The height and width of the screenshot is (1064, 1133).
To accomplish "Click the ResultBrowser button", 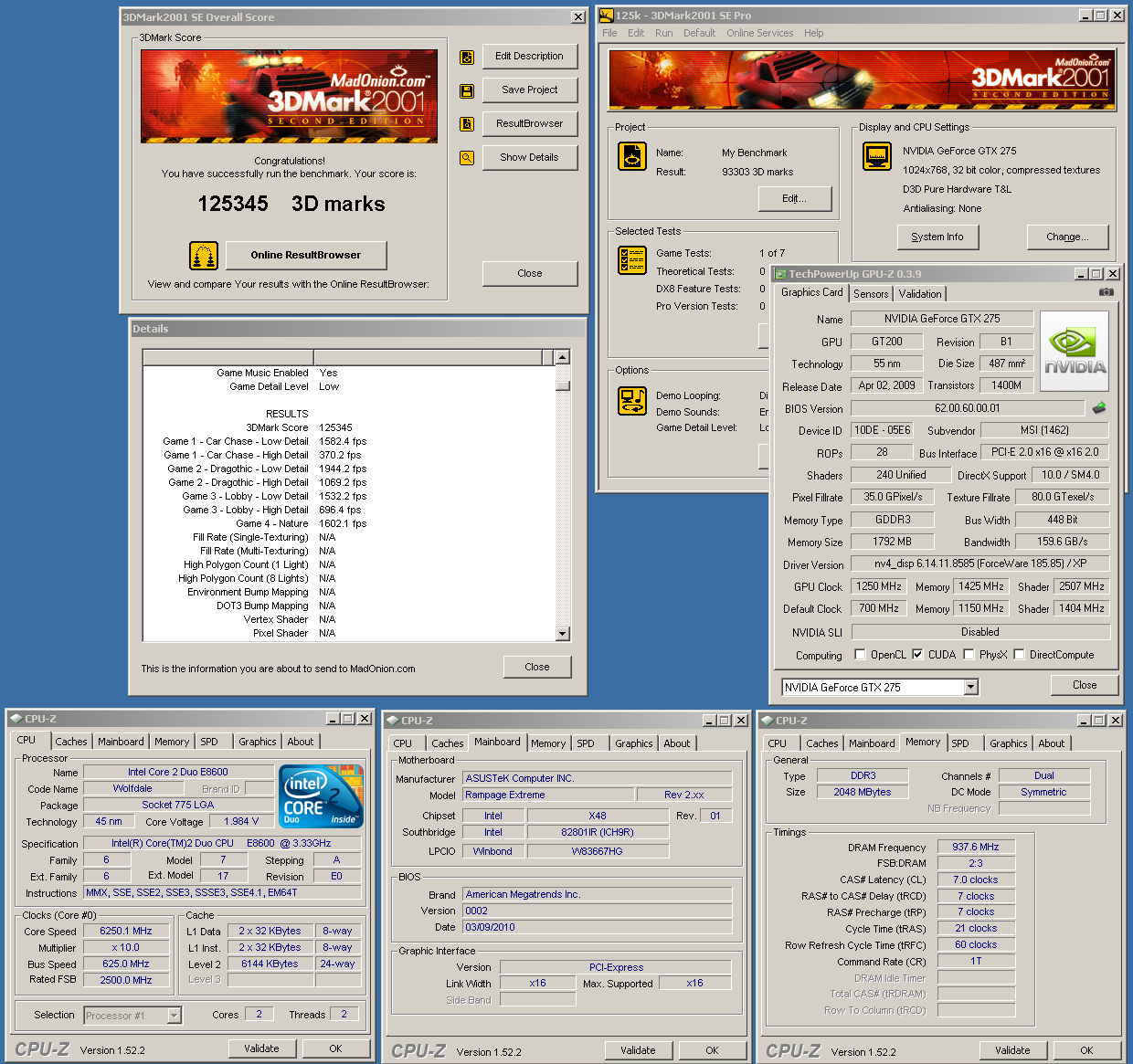I will [530, 124].
